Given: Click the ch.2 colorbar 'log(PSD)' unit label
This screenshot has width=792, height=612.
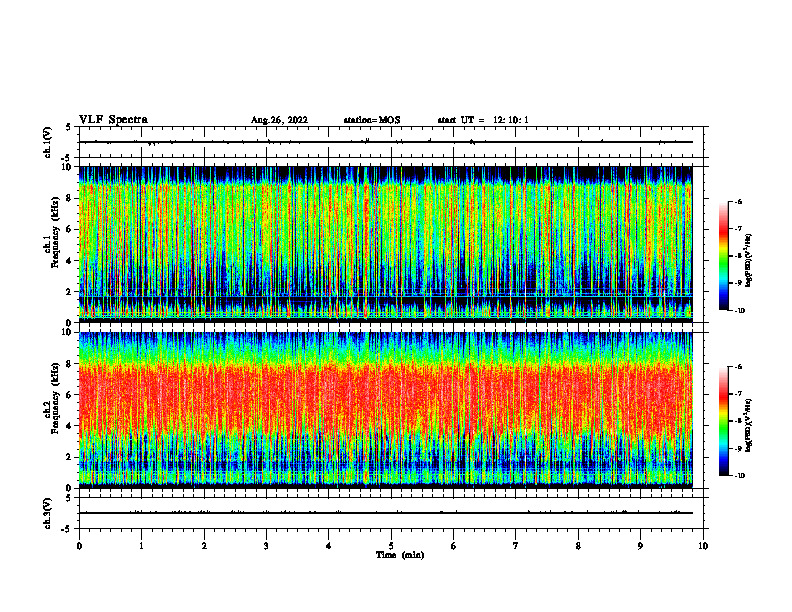Looking at the screenshot, I should click(x=749, y=425).
